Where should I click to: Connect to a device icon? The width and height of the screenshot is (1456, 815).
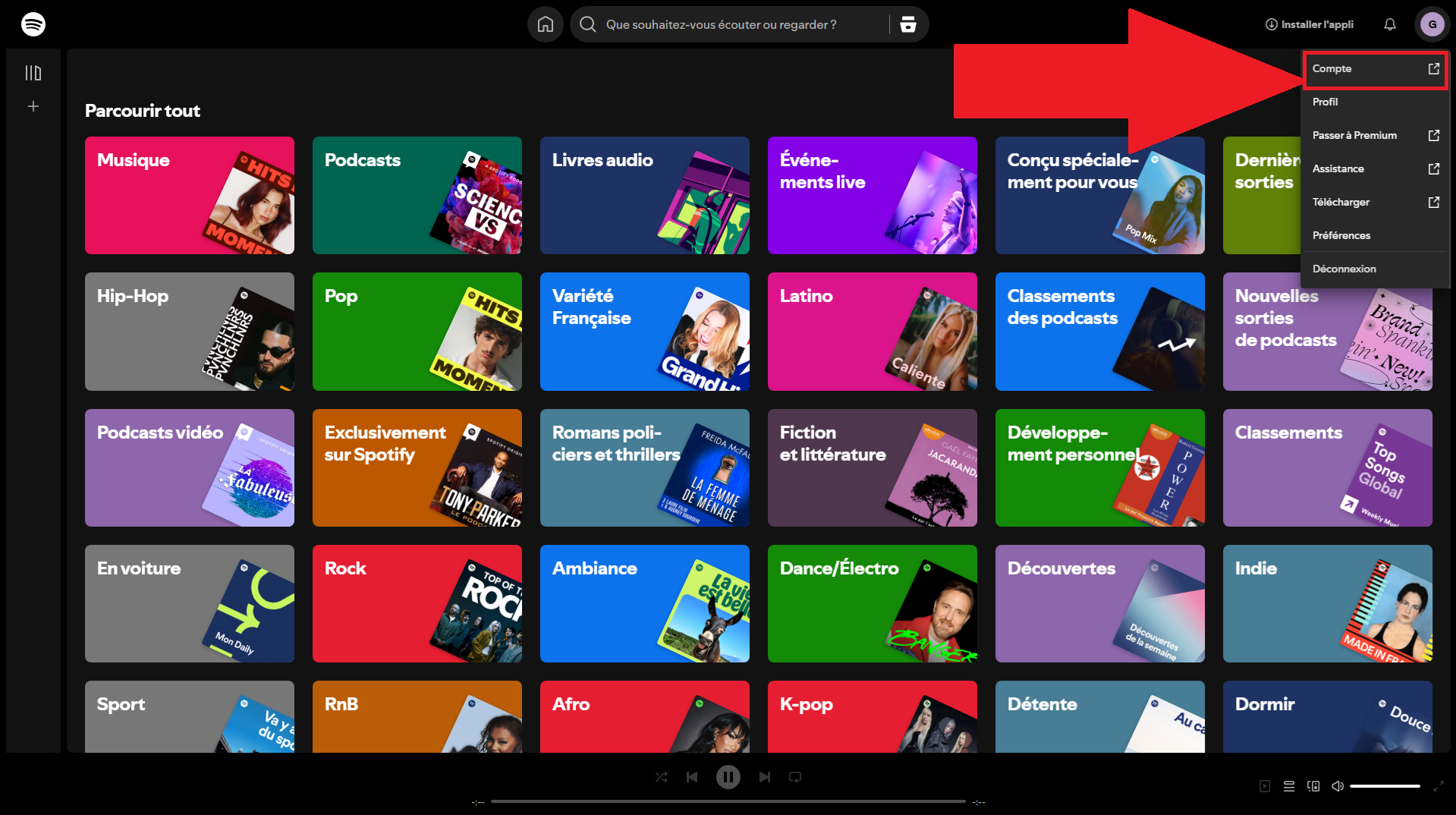point(1313,786)
